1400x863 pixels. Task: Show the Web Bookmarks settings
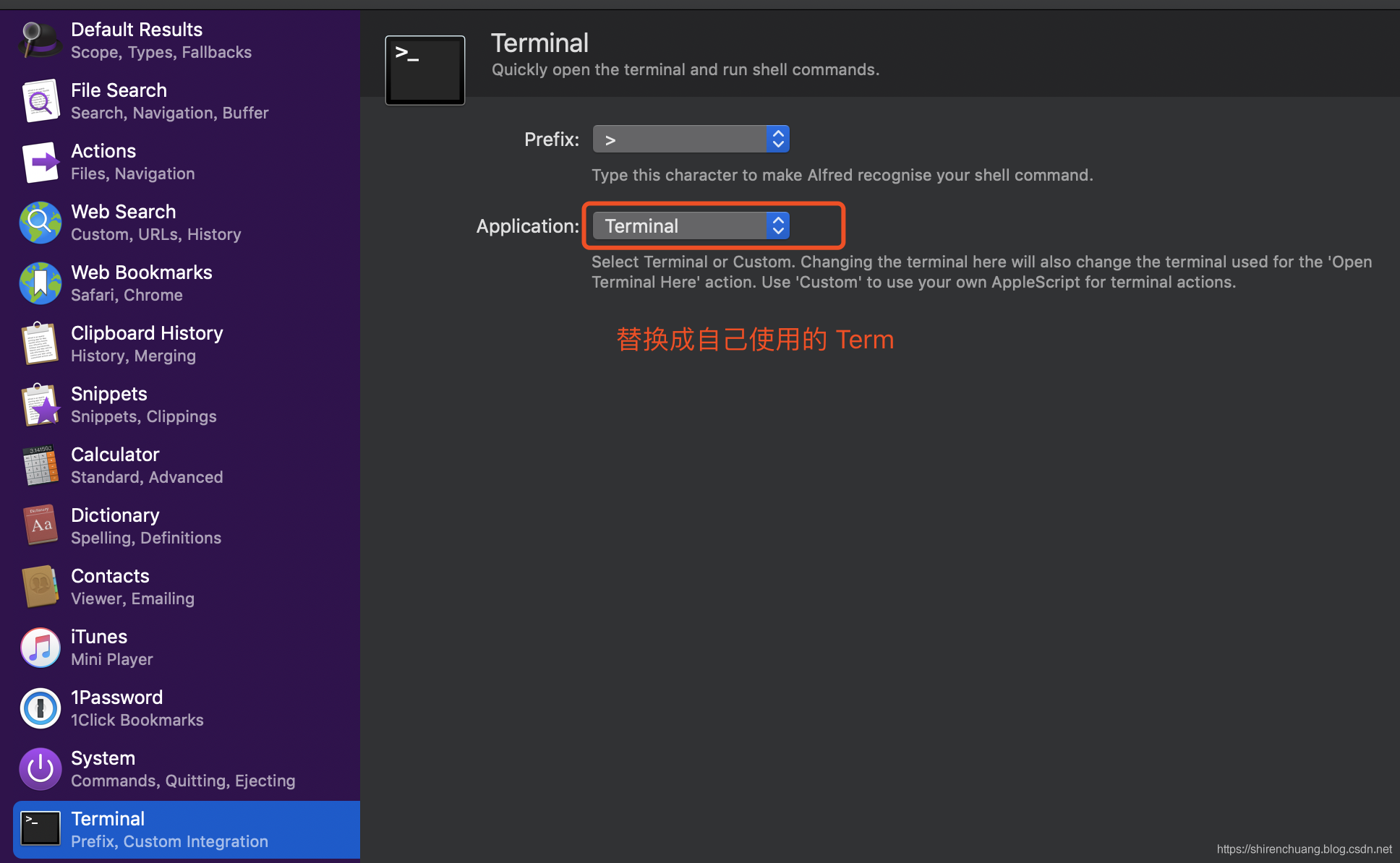coord(187,283)
